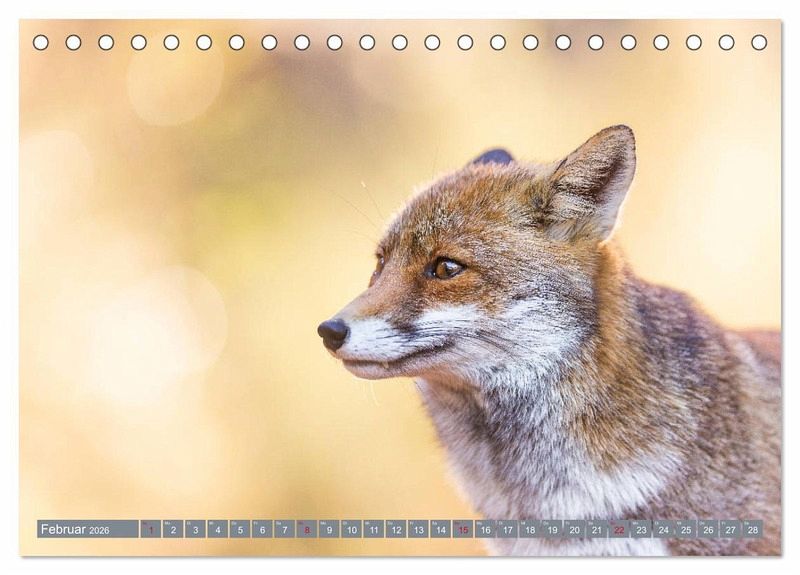Select day 28 in the calendar strip

[x=753, y=529]
